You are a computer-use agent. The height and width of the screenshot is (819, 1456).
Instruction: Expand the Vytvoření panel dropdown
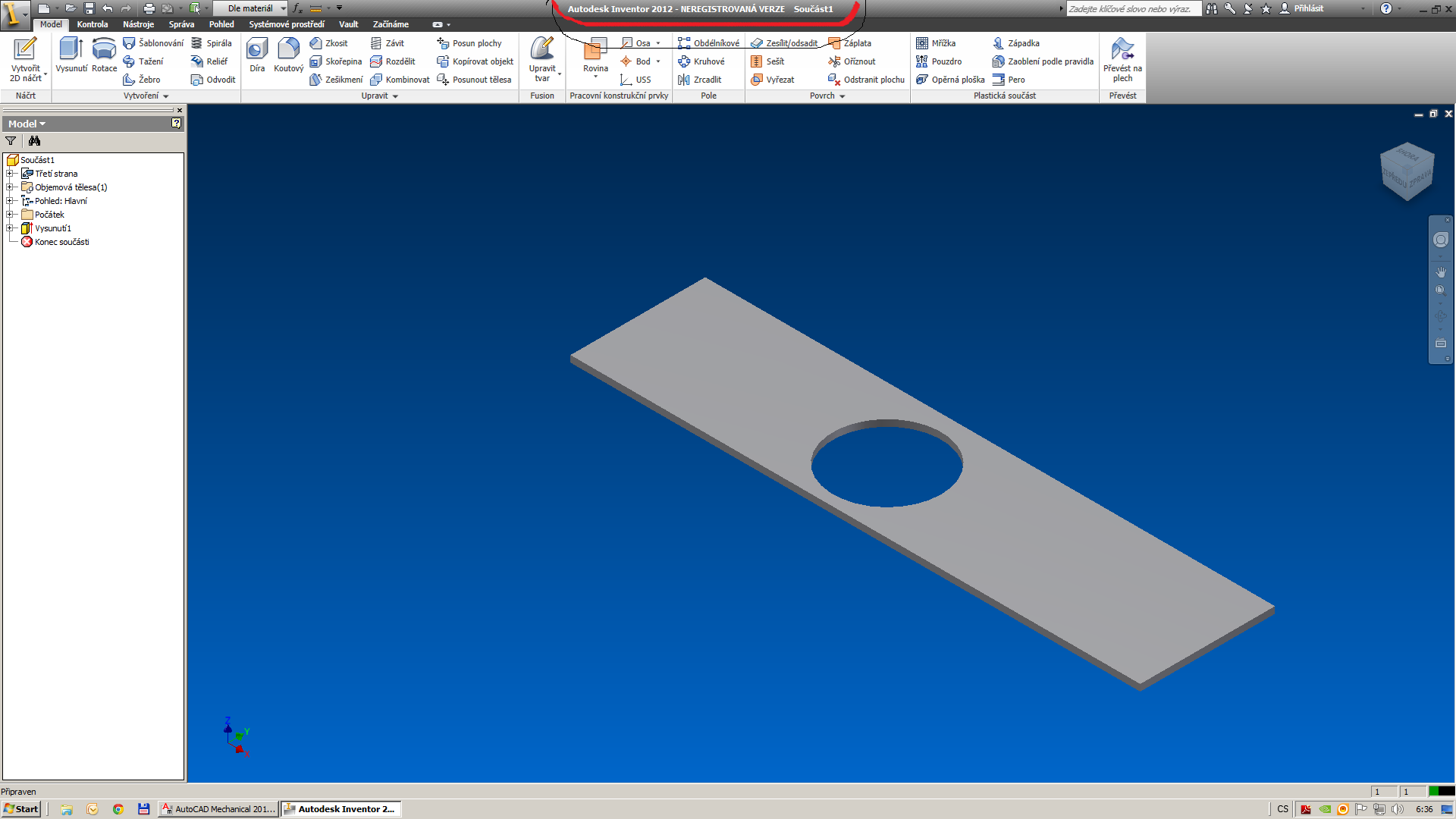pyautogui.click(x=165, y=96)
